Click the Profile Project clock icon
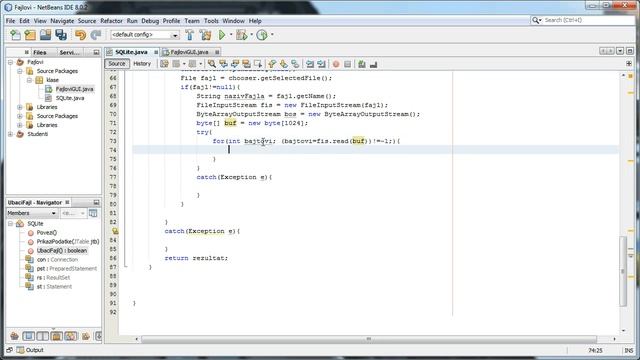 262,35
